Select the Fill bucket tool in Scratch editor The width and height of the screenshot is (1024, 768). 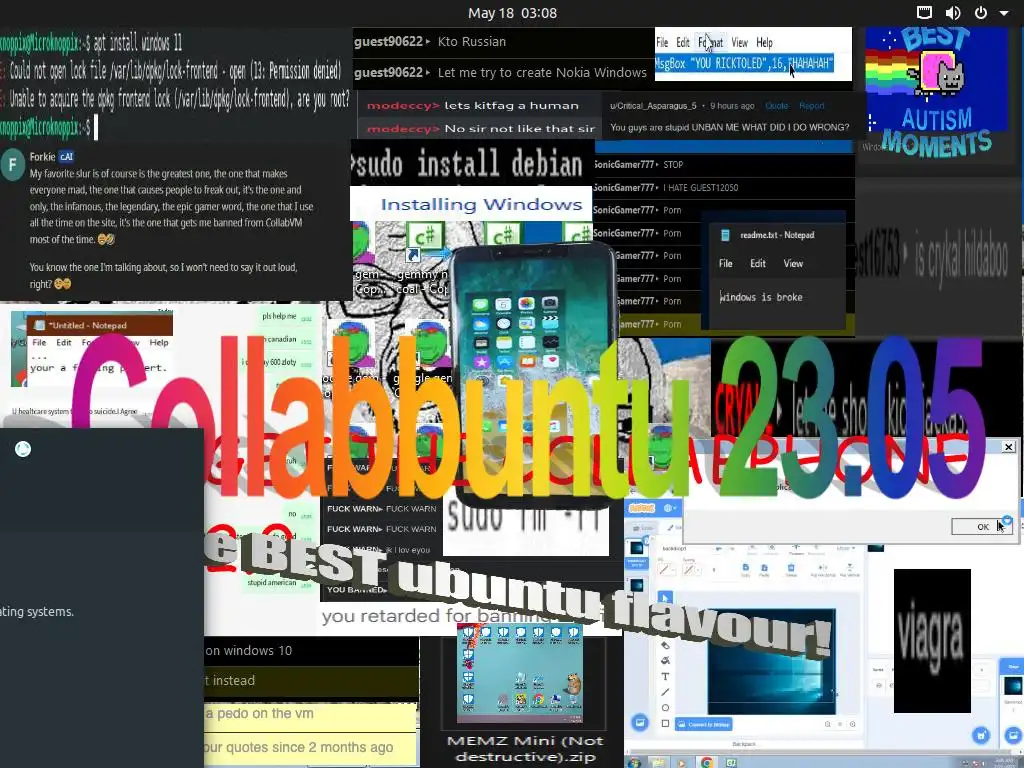(x=665, y=660)
